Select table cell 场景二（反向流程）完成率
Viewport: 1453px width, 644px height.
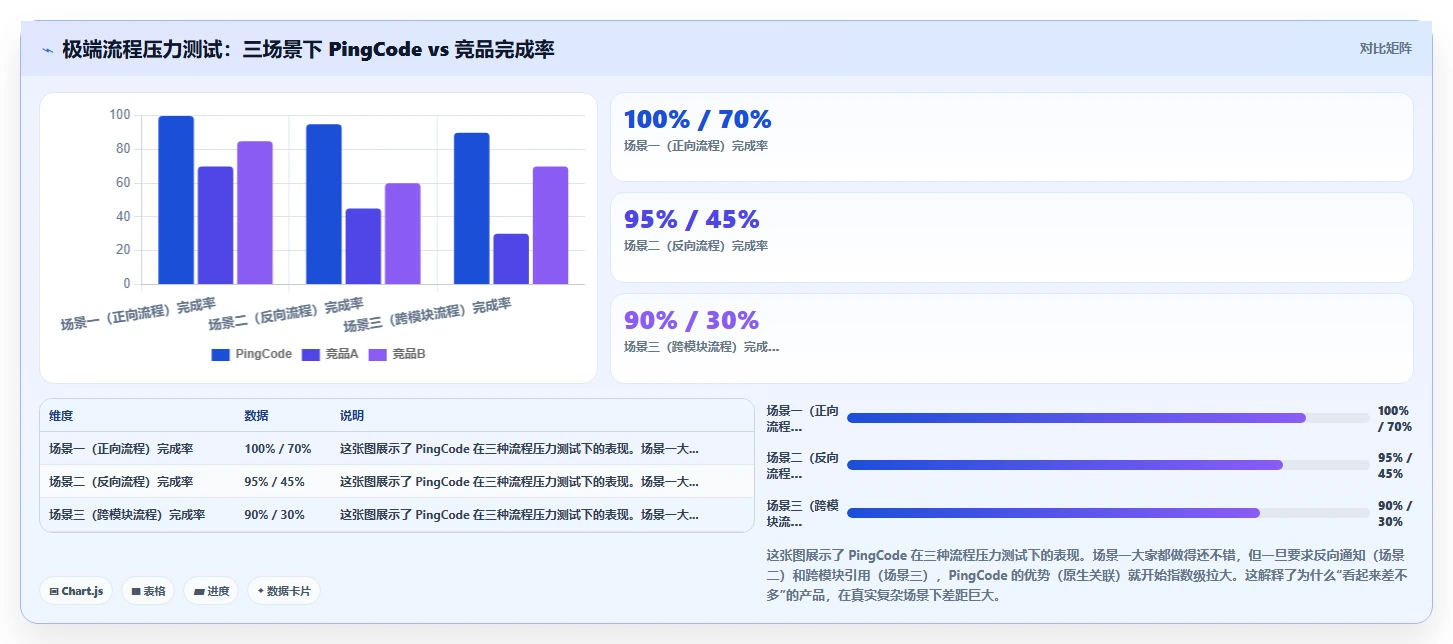click(121, 482)
